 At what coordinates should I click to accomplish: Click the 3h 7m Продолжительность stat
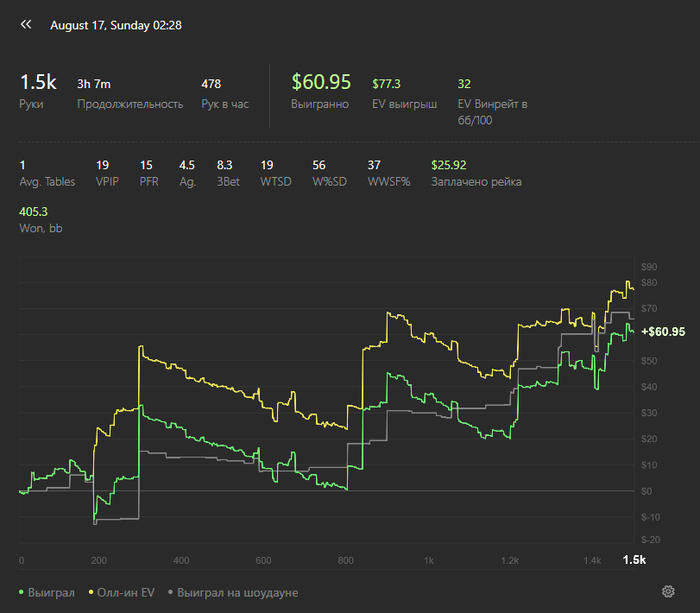point(129,93)
